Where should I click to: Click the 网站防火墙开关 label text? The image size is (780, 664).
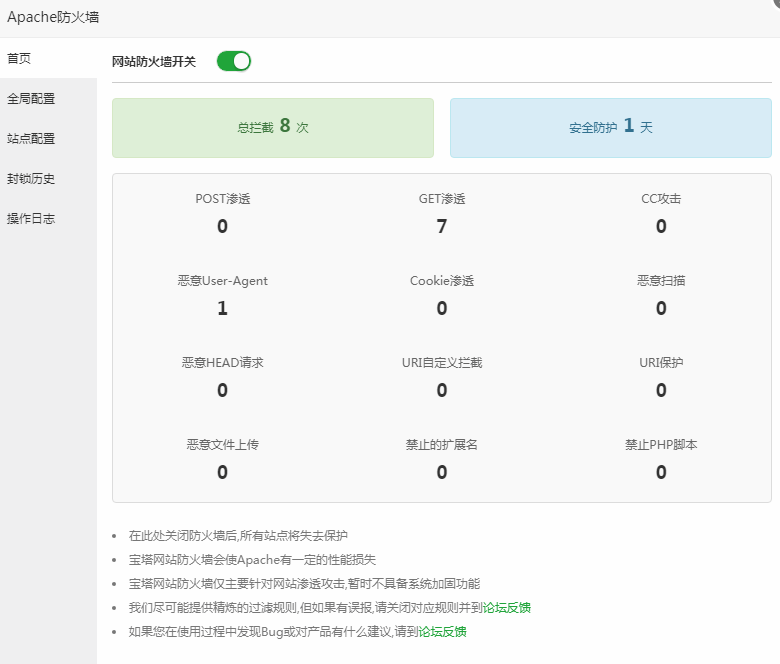pos(154,62)
